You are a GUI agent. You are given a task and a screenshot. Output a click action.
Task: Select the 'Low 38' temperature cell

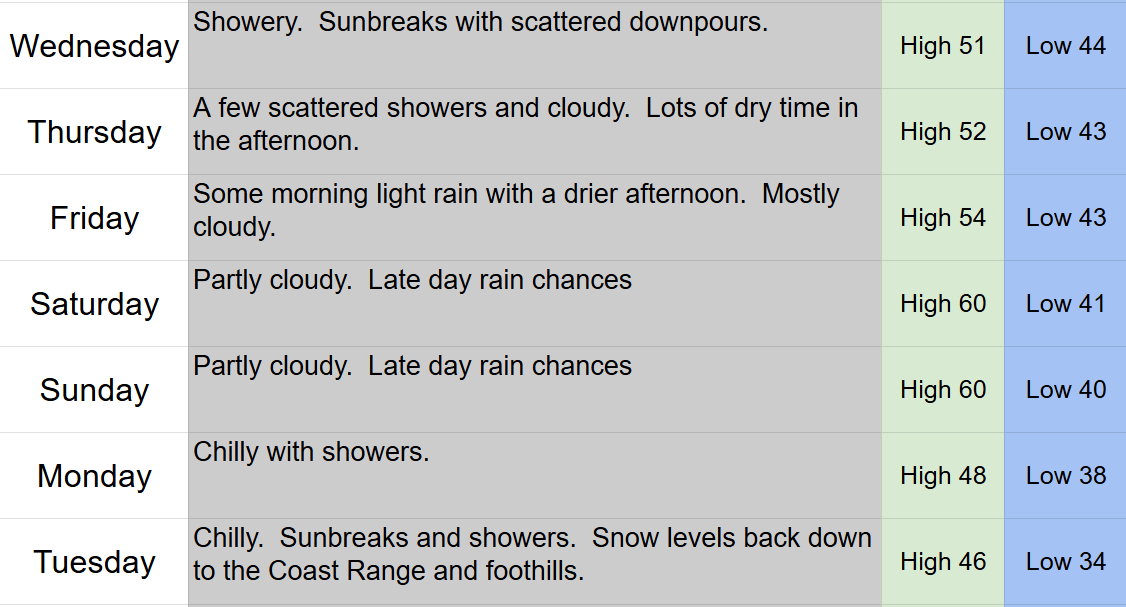point(1065,476)
